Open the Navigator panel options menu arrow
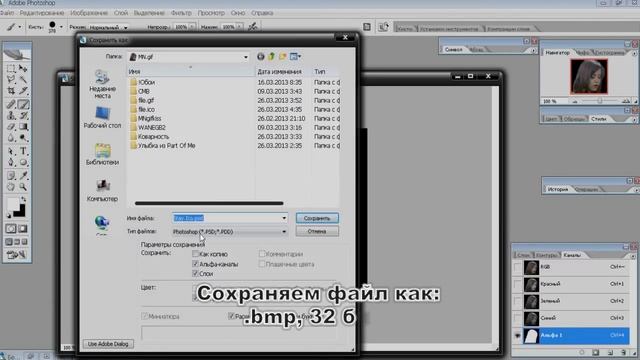Screen dimensions: 640x360 coord(634,53)
